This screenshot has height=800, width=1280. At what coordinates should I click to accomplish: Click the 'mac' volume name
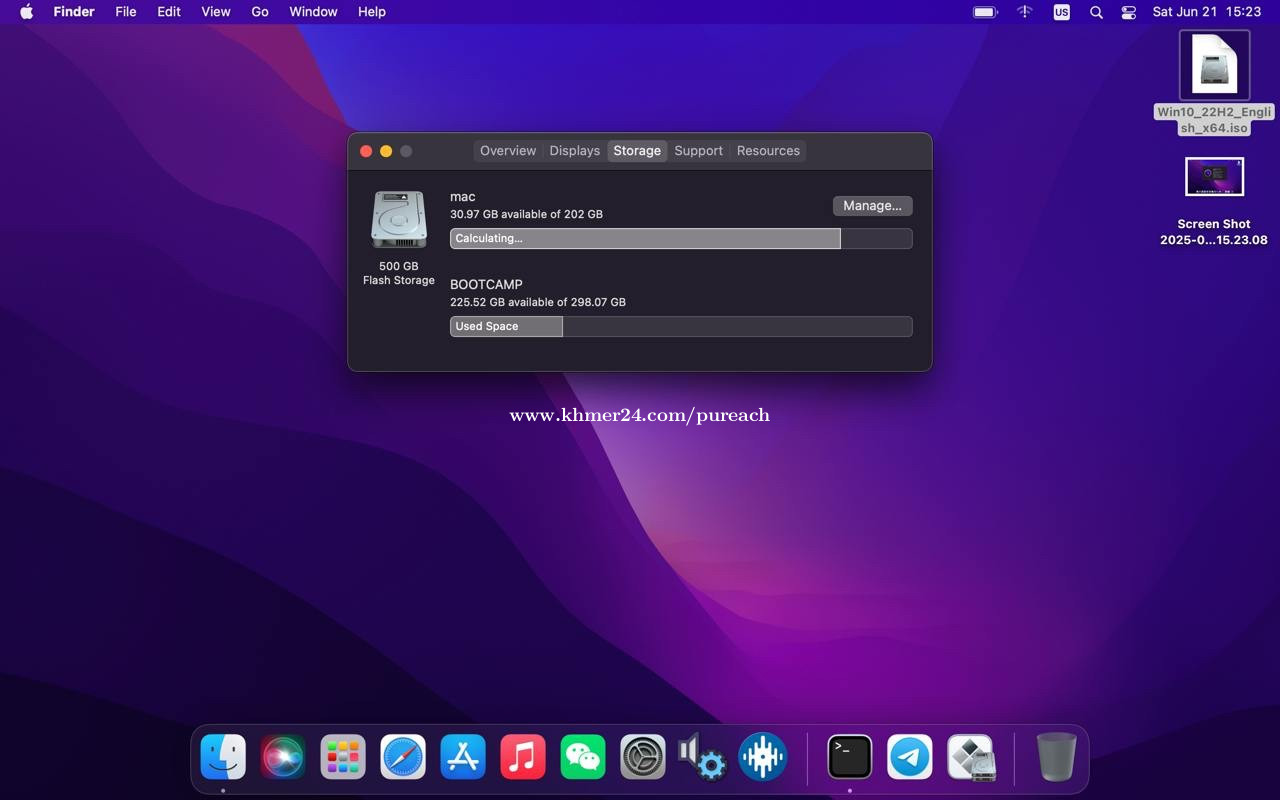point(463,197)
